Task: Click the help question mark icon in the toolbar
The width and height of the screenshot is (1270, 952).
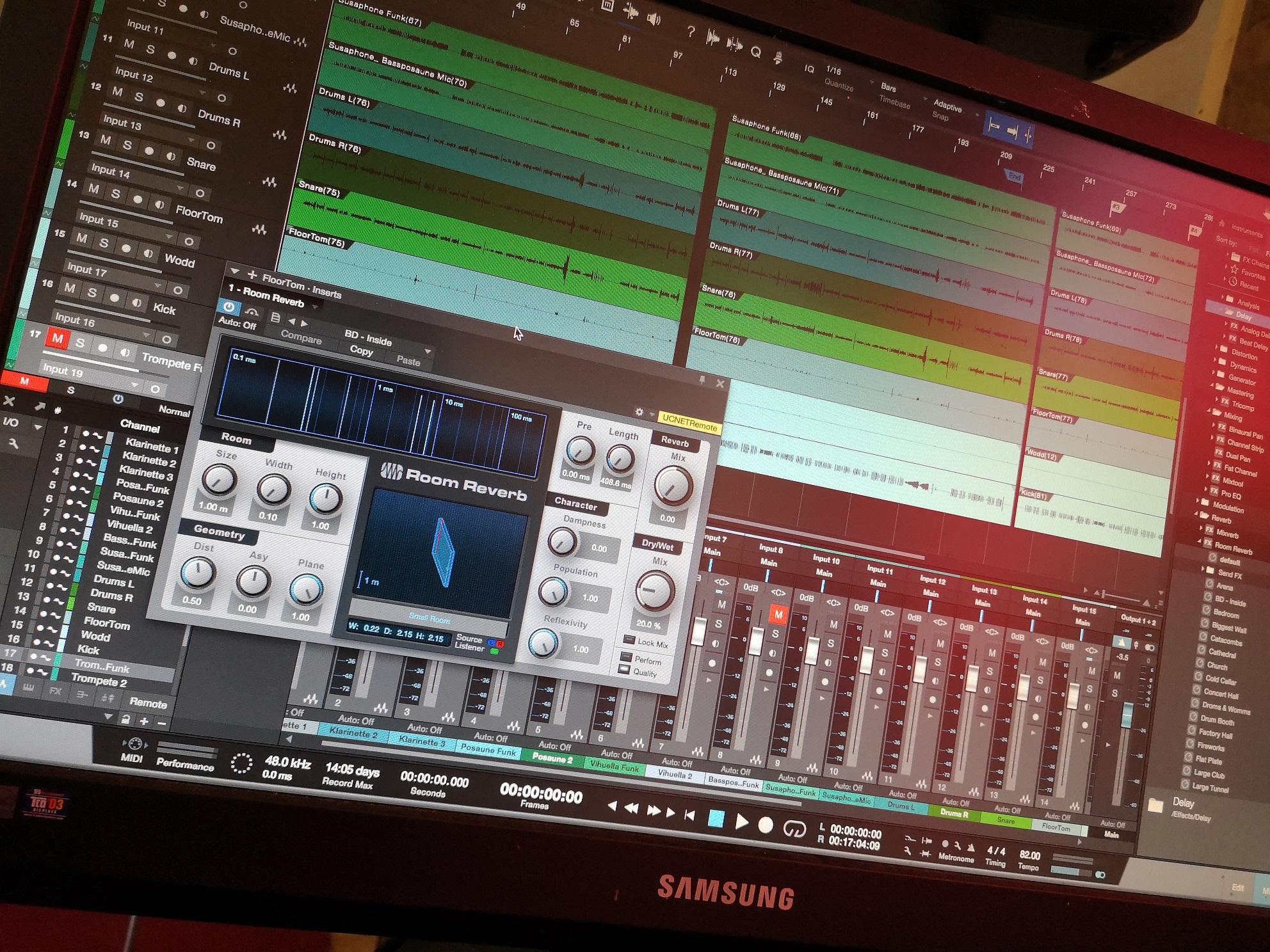Action: click(x=691, y=31)
